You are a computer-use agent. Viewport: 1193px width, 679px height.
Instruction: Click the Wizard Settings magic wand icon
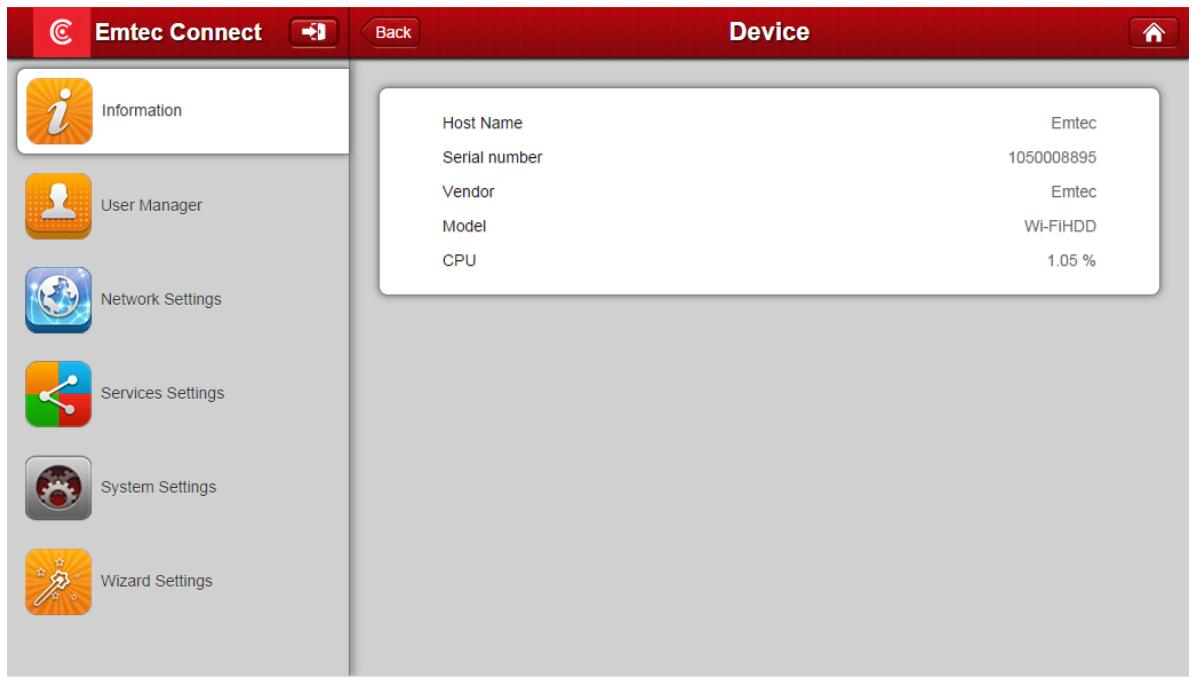tap(59, 581)
